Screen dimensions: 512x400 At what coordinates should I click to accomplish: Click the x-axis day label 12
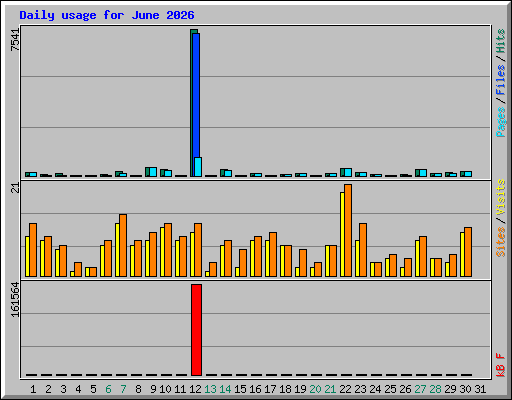pos(195,389)
